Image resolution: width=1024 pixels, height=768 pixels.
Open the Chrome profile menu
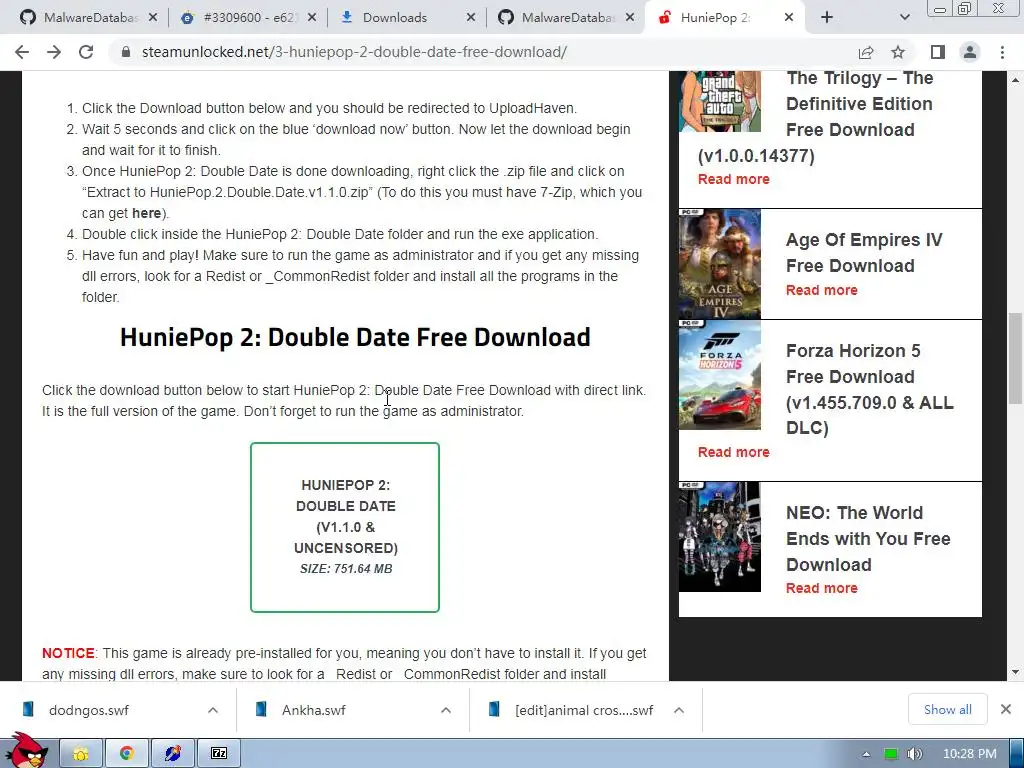point(970,52)
